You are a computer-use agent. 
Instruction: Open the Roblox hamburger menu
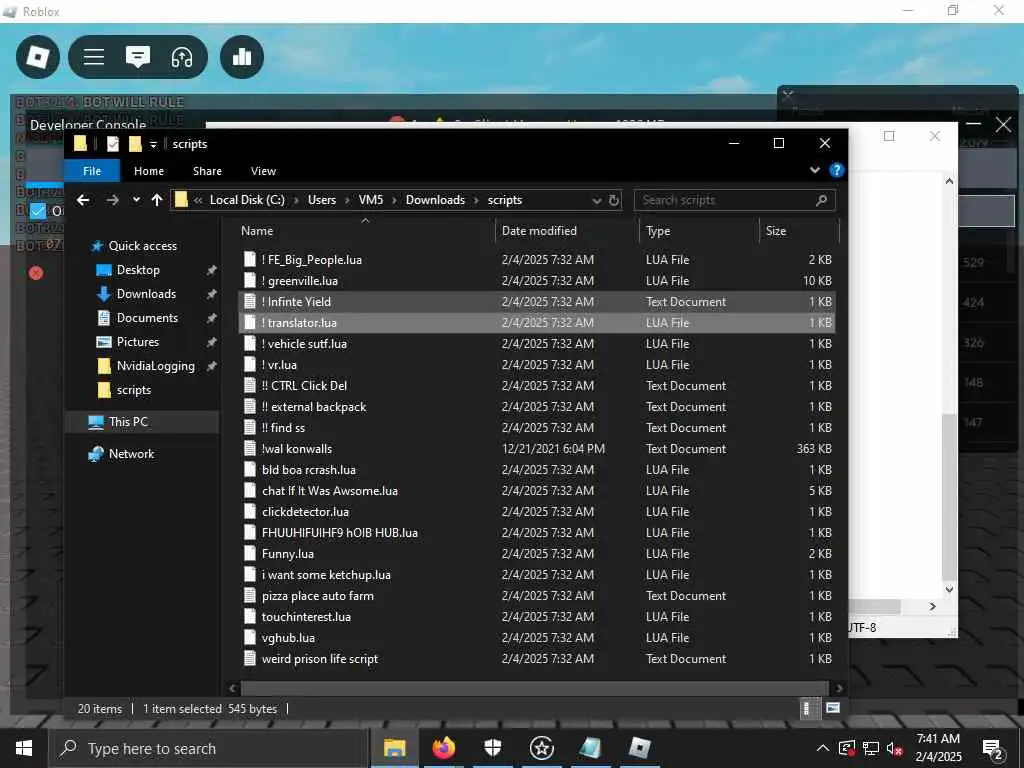tap(94, 57)
